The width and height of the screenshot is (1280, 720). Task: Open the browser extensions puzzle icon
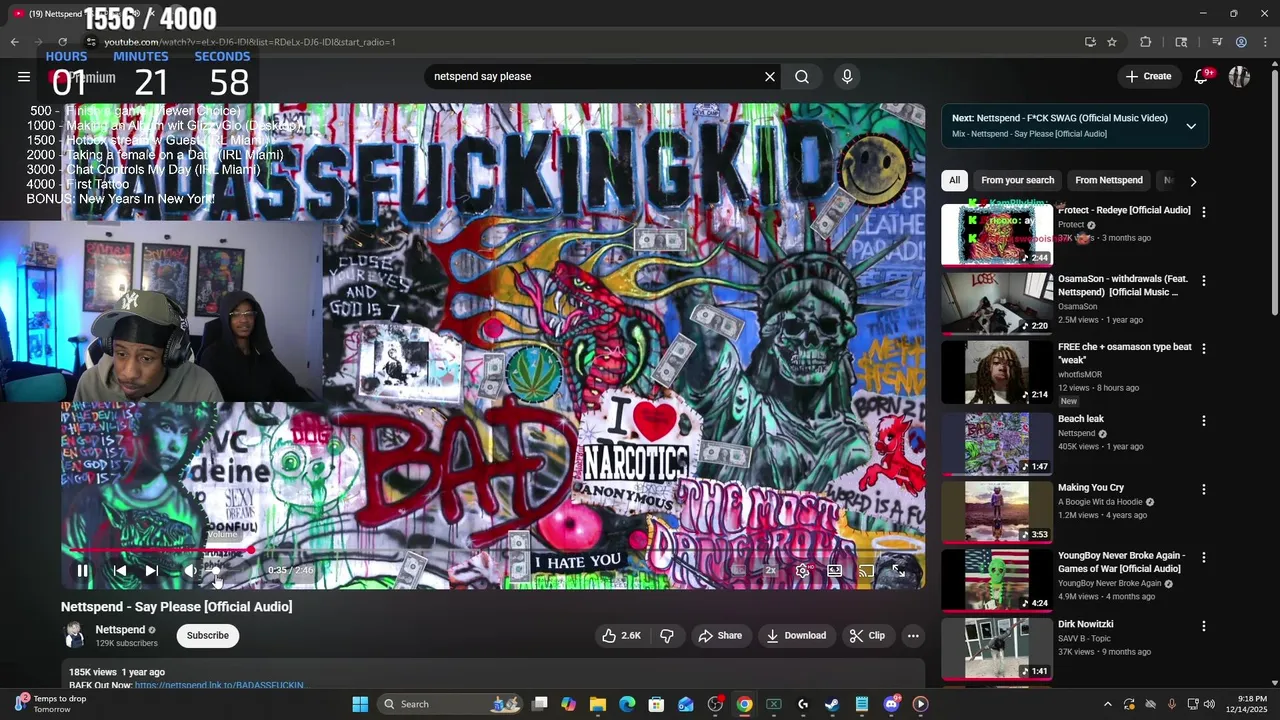point(1146,42)
